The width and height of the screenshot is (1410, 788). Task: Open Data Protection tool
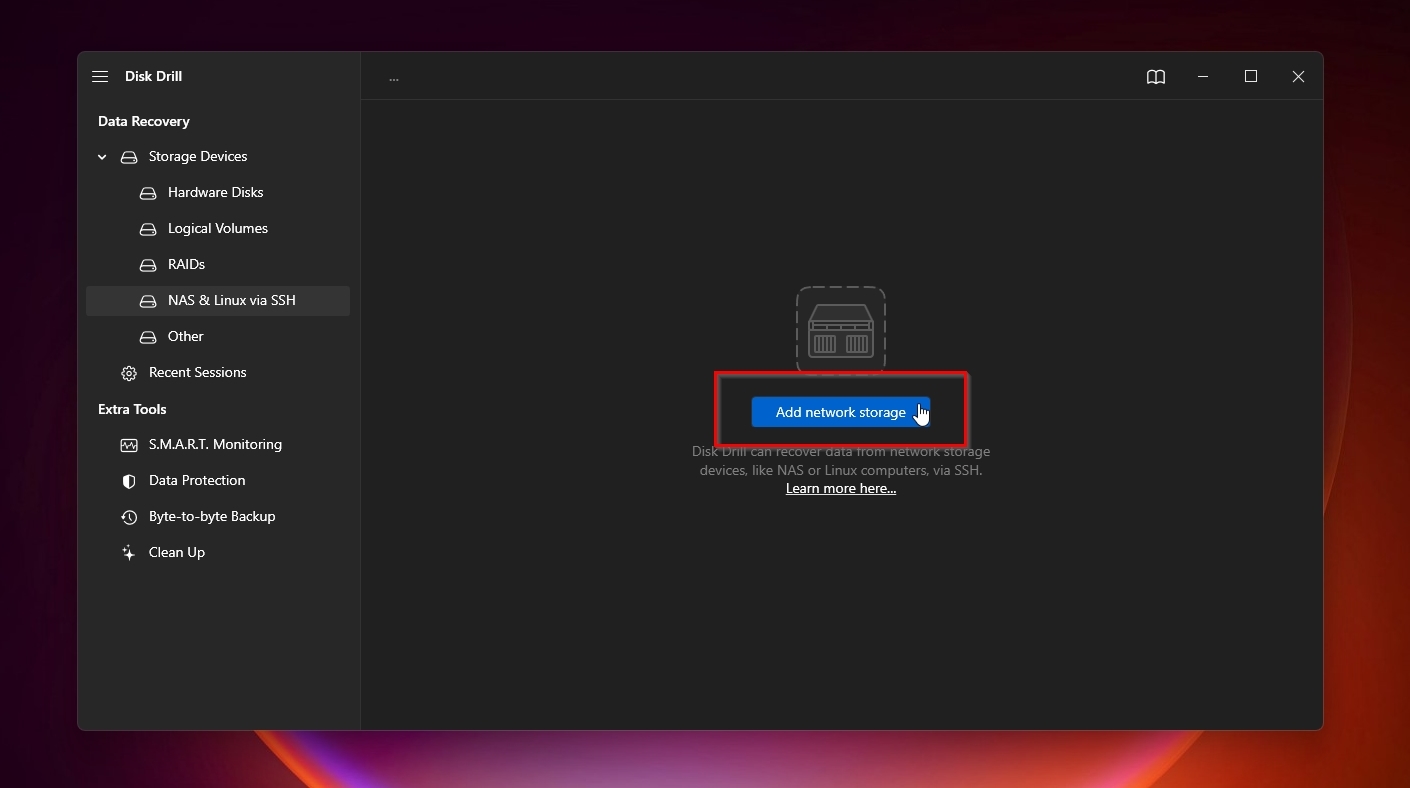(197, 481)
